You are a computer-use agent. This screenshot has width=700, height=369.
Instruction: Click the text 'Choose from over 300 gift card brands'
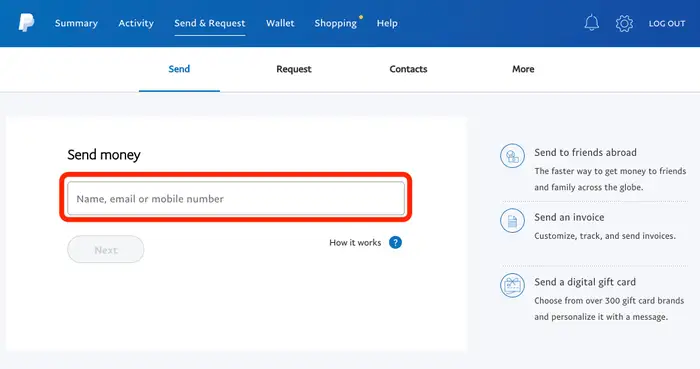(x=609, y=301)
